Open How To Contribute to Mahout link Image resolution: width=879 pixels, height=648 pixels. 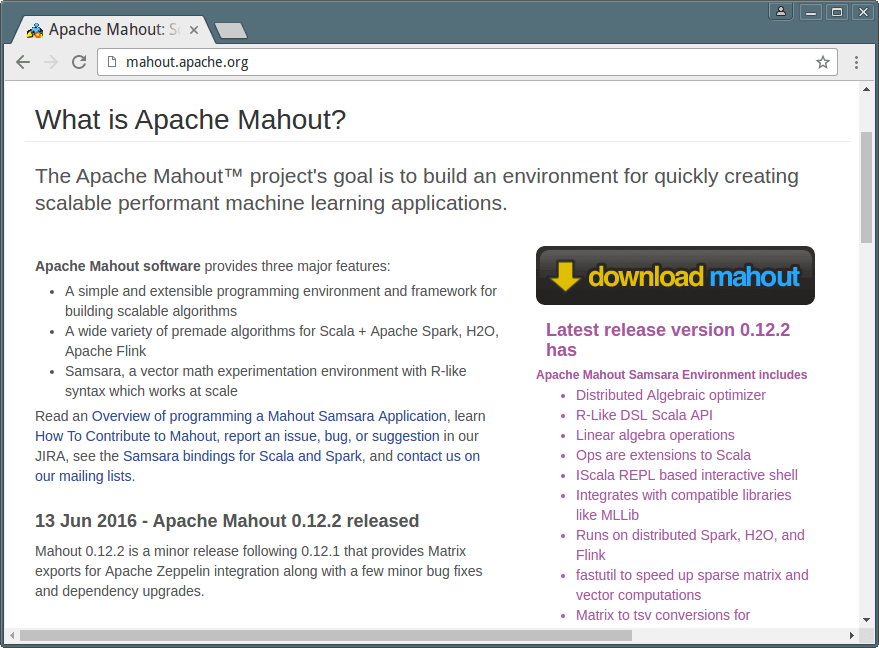125,436
